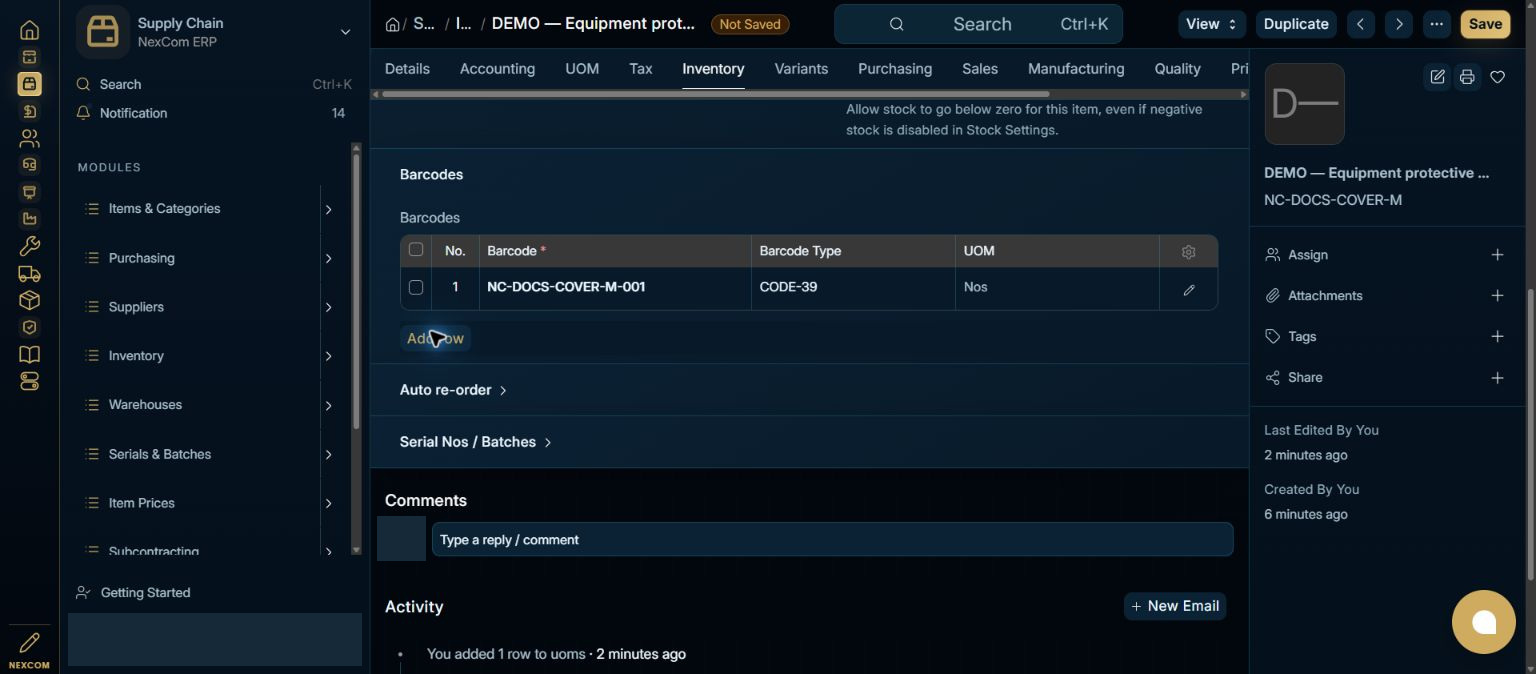1536x674 pixels.
Task: Share the document with the Share plus
Action: pyautogui.click(x=1497, y=378)
